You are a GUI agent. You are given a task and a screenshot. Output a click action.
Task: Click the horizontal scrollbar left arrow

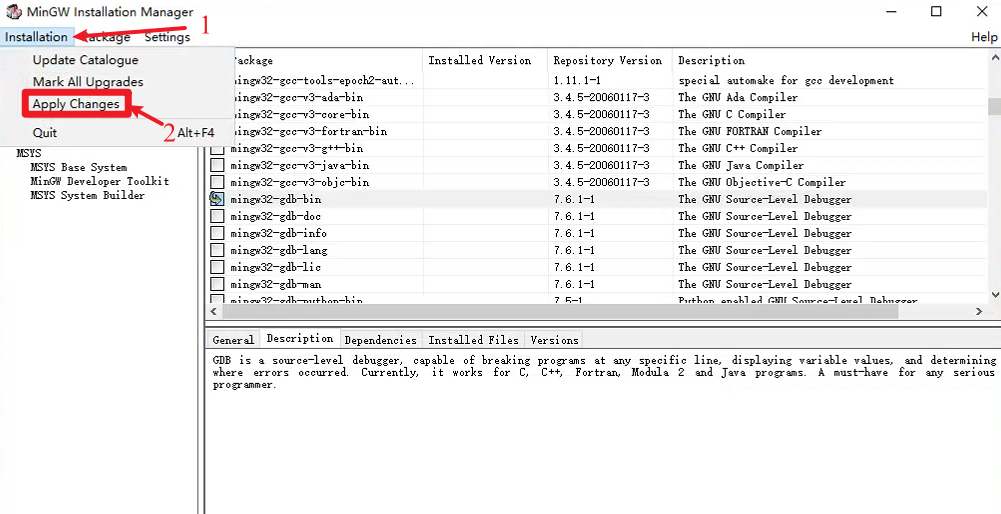(214, 312)
